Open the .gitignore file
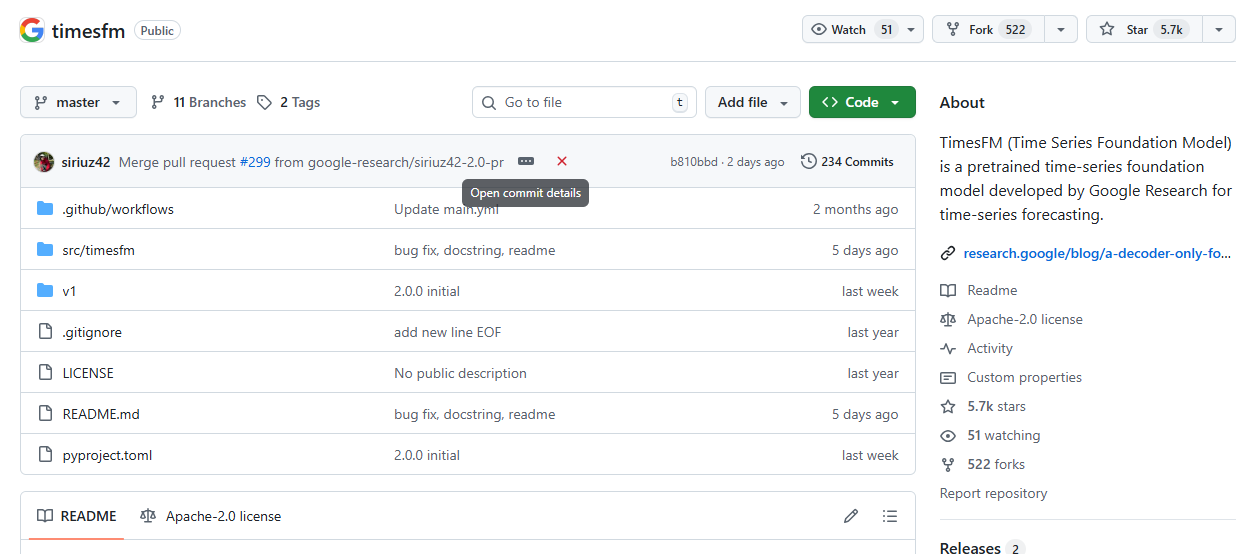Screen dimensions: 1244x554 [x=92, y=332]
